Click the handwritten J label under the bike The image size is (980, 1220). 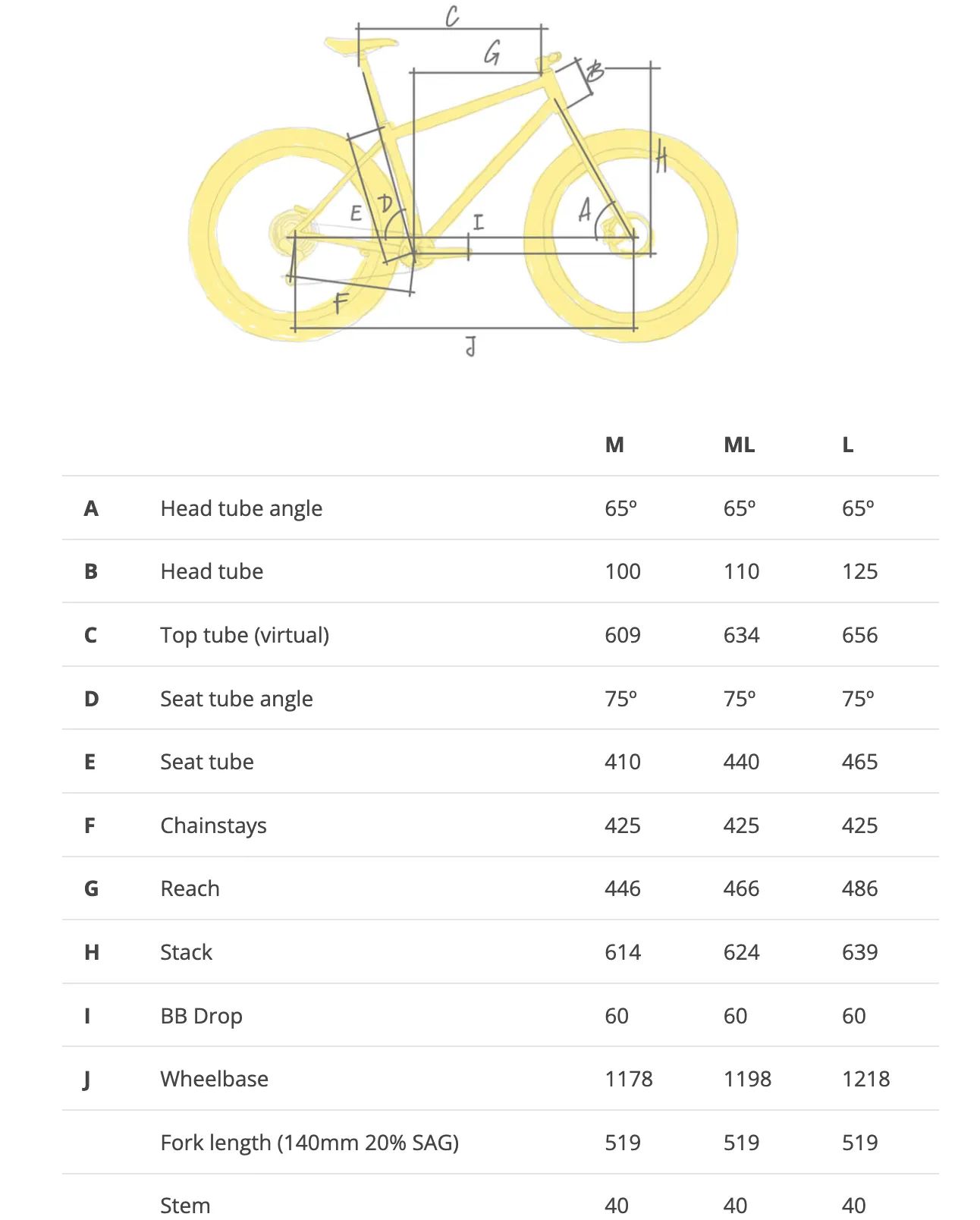coord(471,347)
